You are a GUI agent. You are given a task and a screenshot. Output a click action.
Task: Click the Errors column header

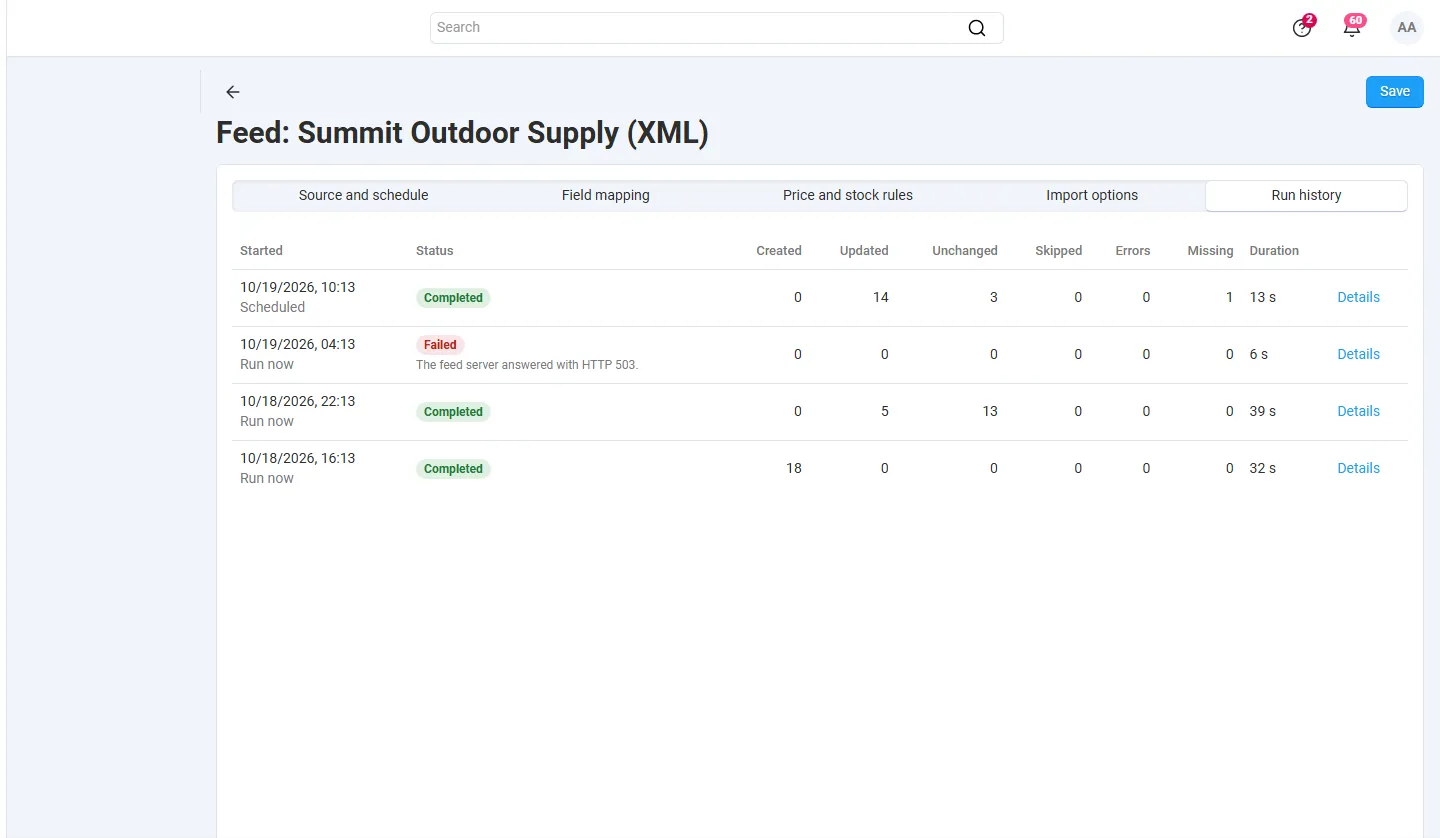(x=1133, y=251)
